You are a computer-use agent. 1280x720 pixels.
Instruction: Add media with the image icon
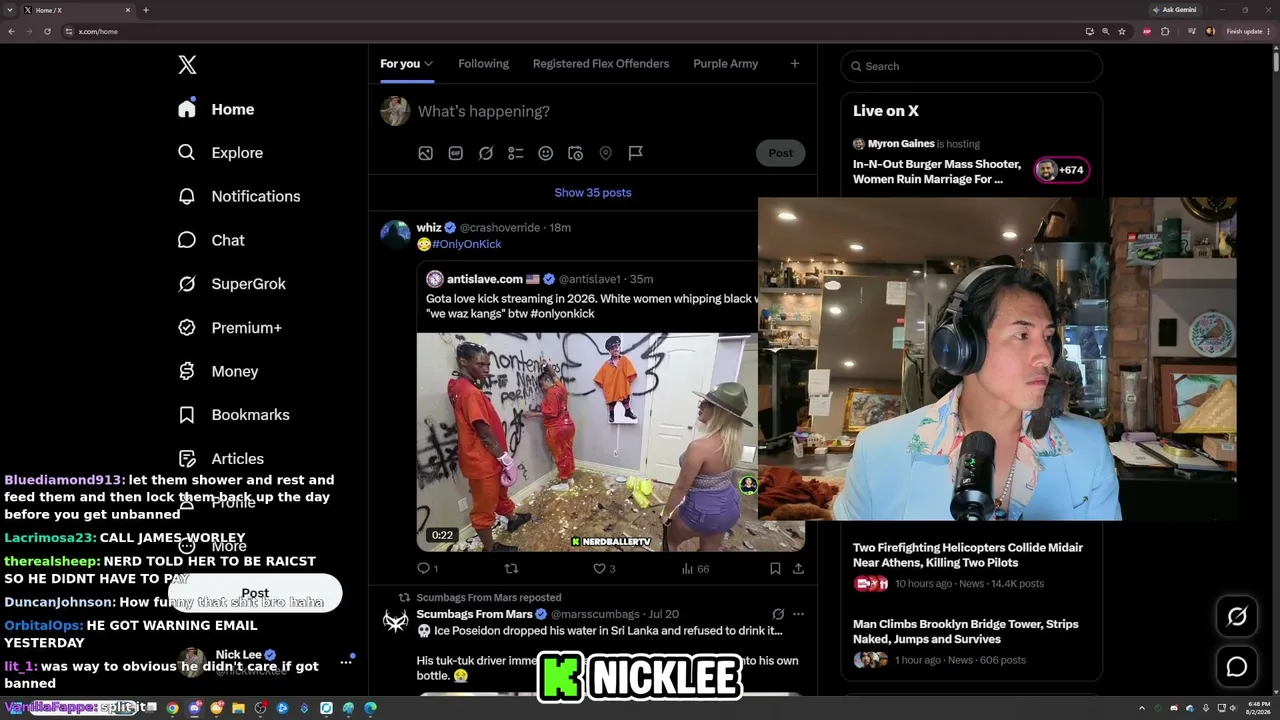point(426,153)
